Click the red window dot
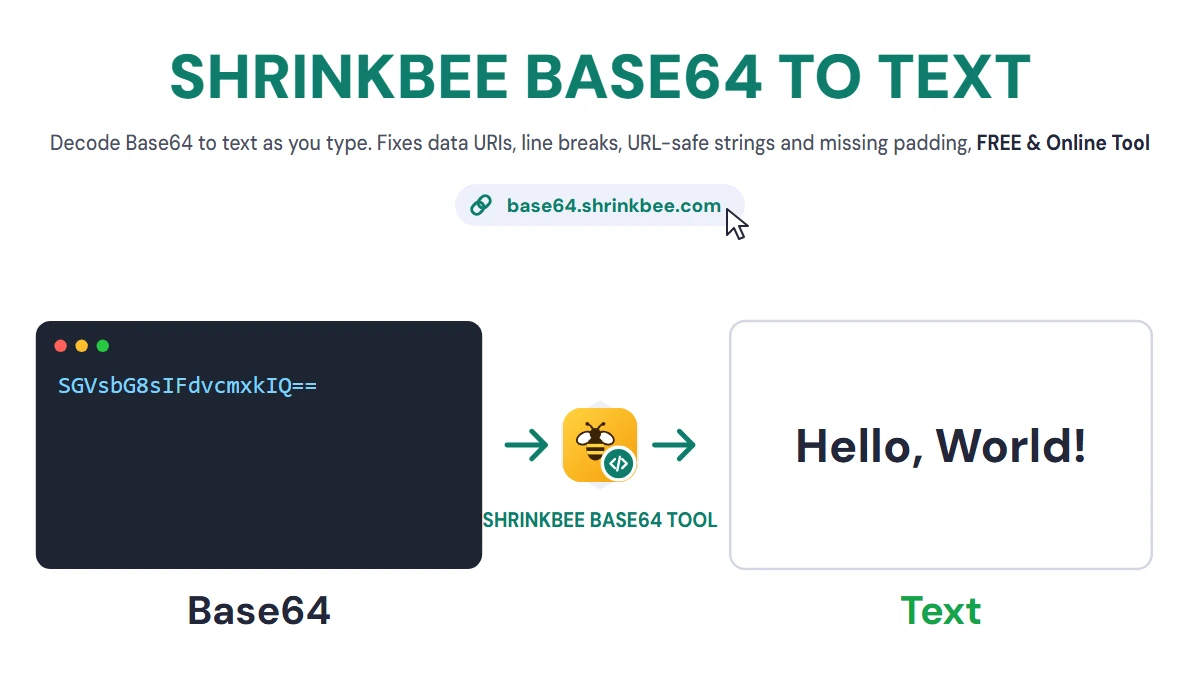Viewport: 1200px width, 700px height. (60, 346)
